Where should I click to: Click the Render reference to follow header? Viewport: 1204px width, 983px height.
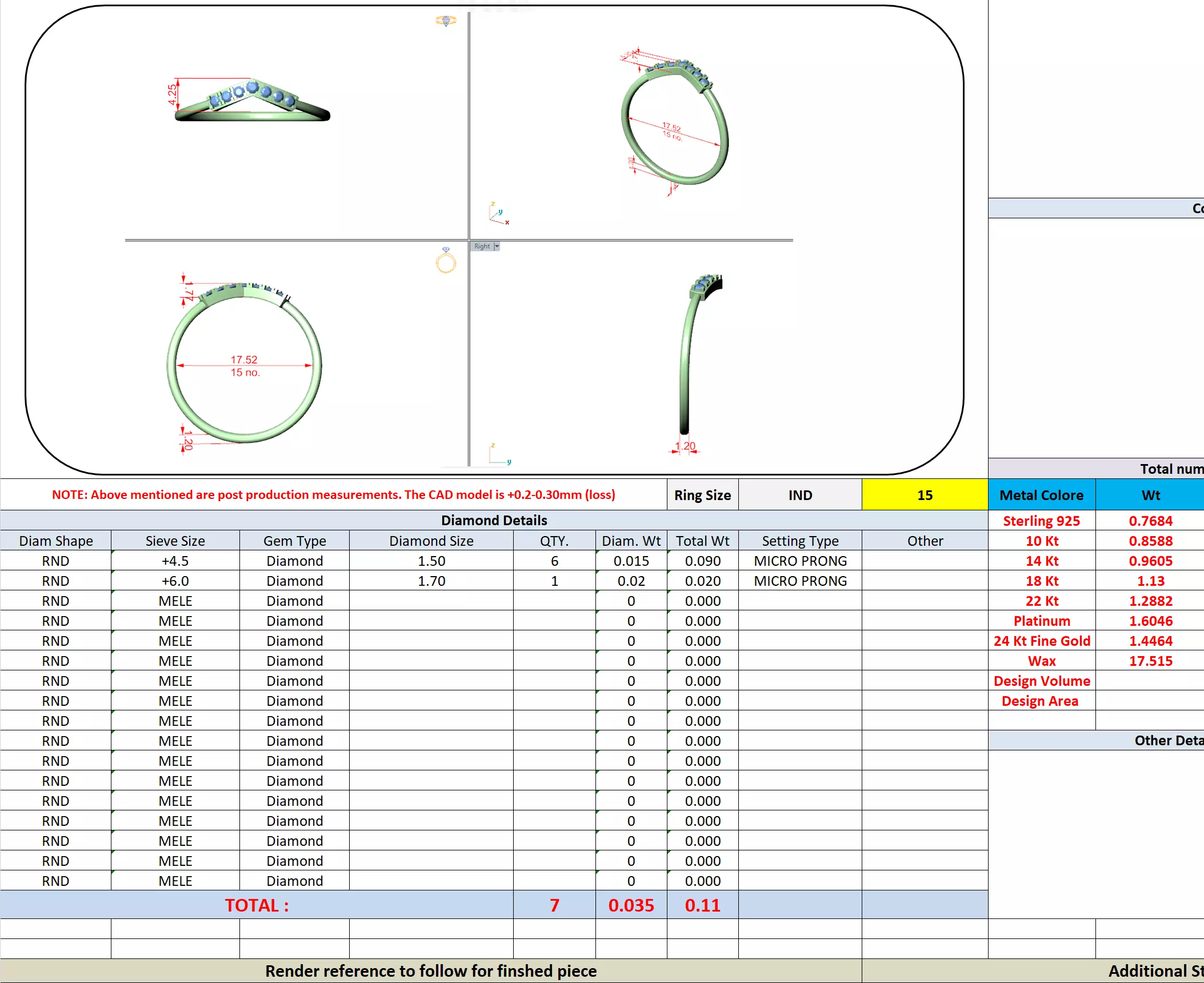pos(431,970)
